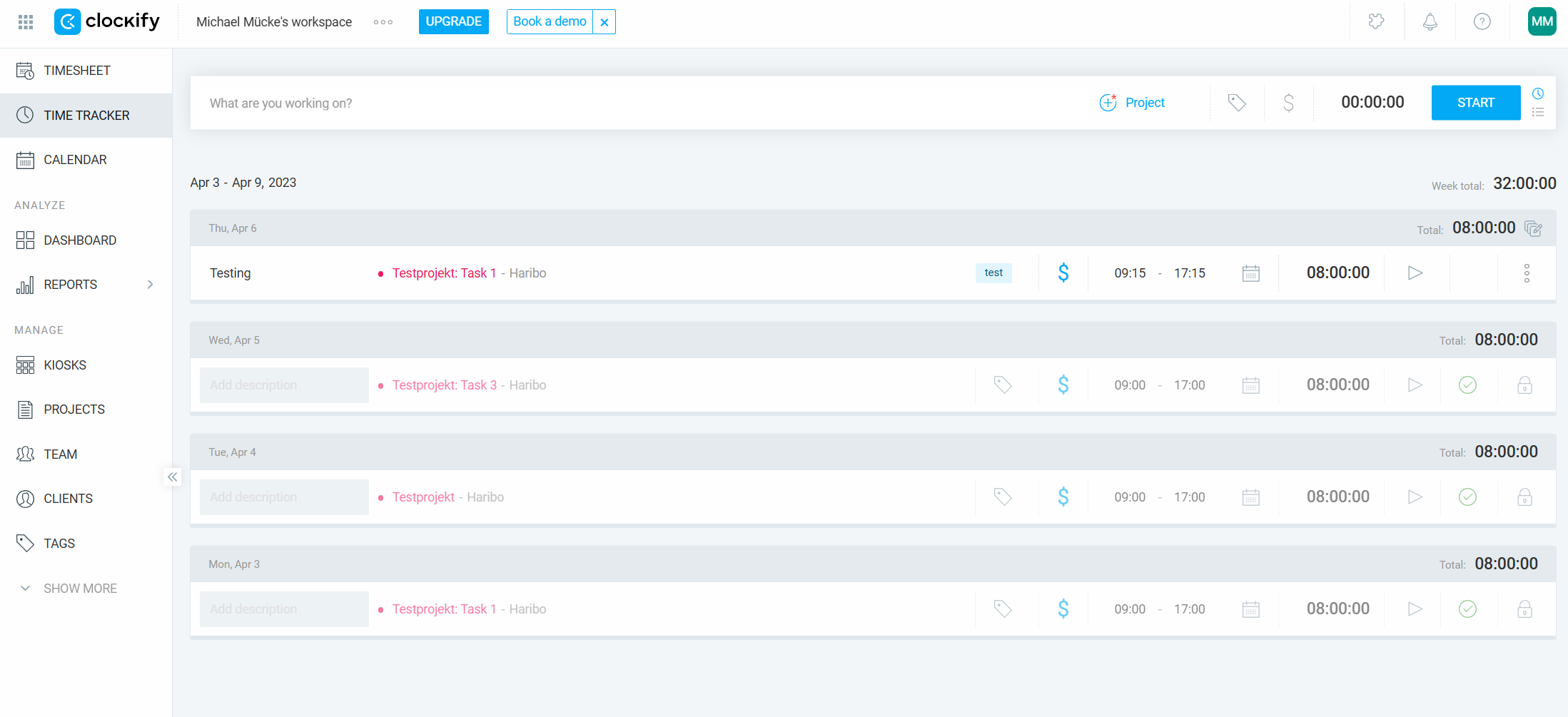Toggle billable dollar sign in timer bar
1568x717 pixels.
coord(1288,103)
